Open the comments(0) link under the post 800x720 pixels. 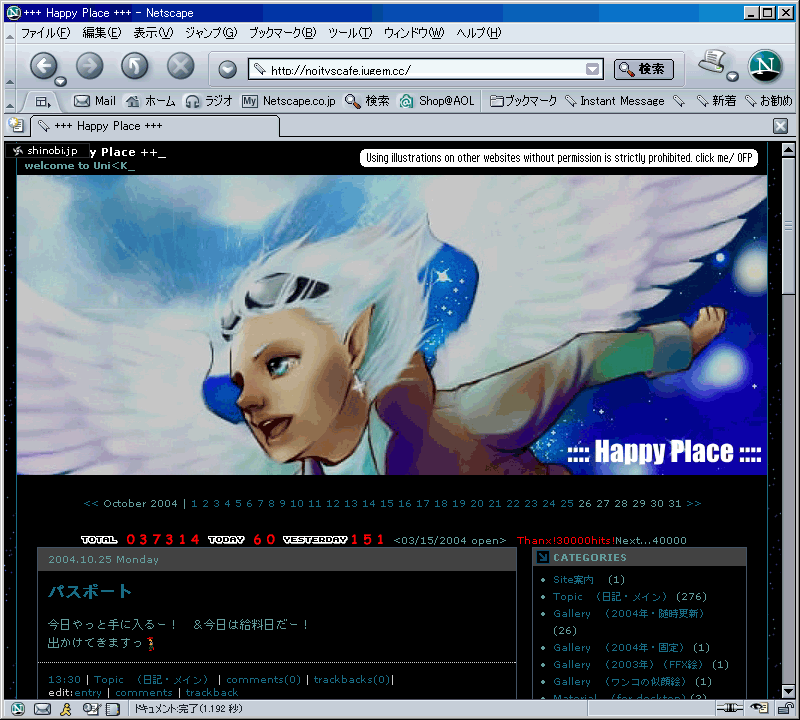[263, 680]
